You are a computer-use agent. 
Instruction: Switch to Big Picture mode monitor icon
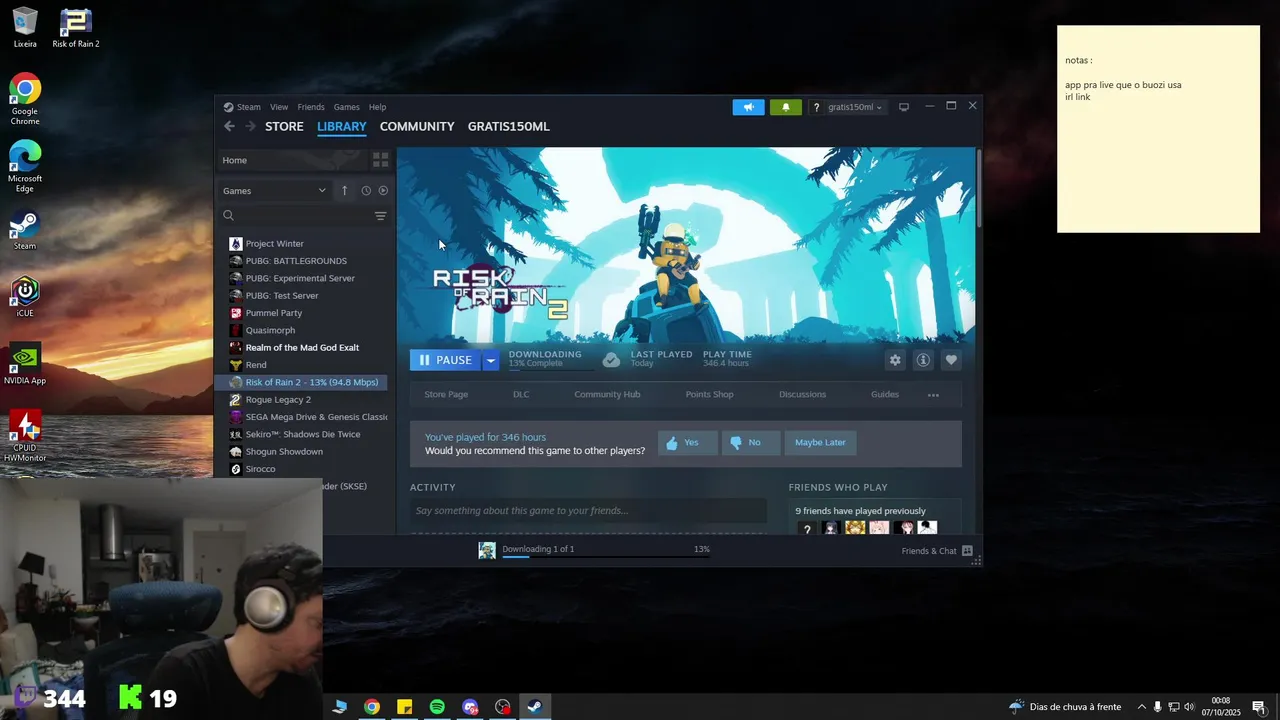click(x=904, y=107)
